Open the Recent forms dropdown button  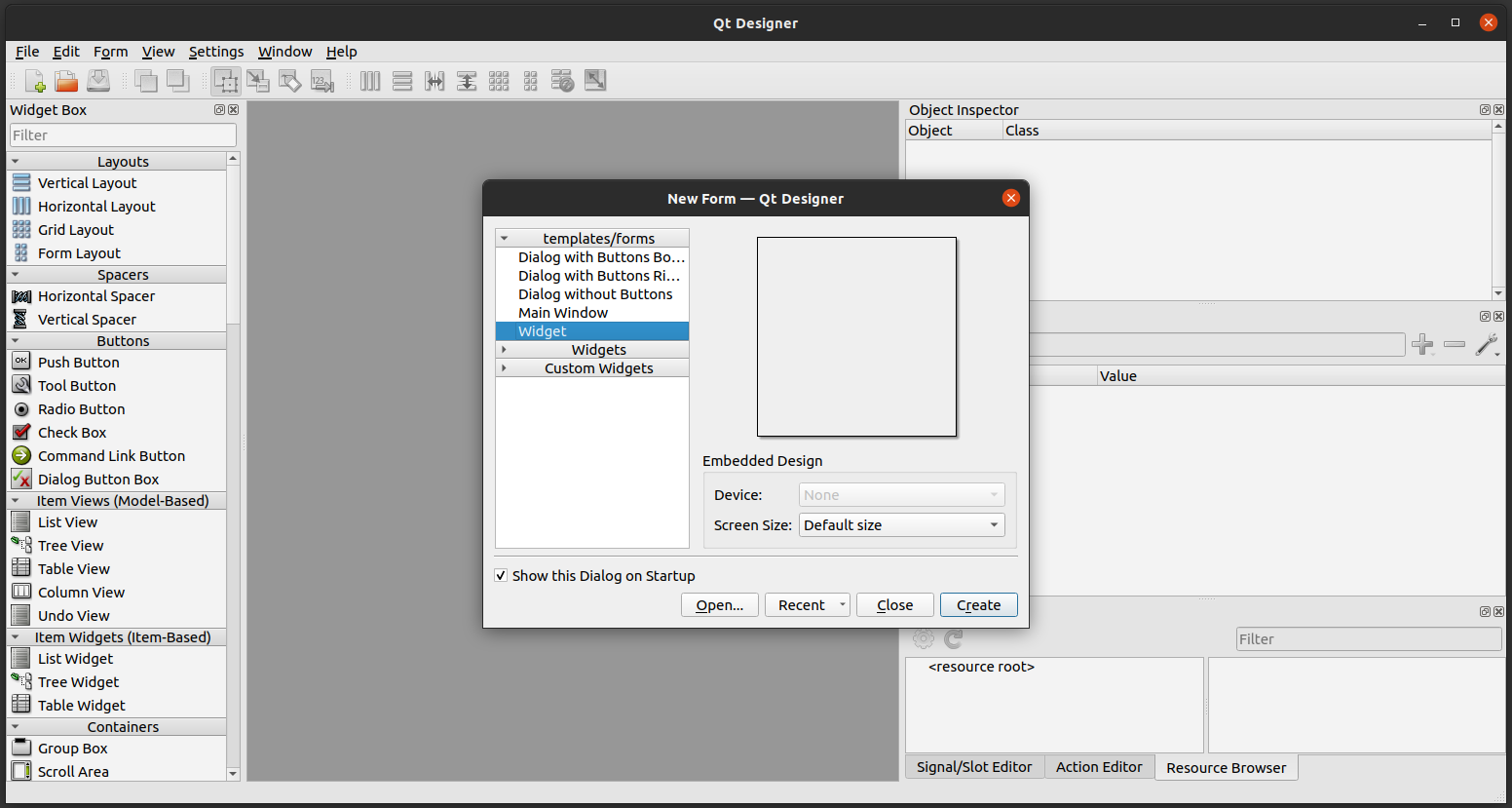point(808,605)
